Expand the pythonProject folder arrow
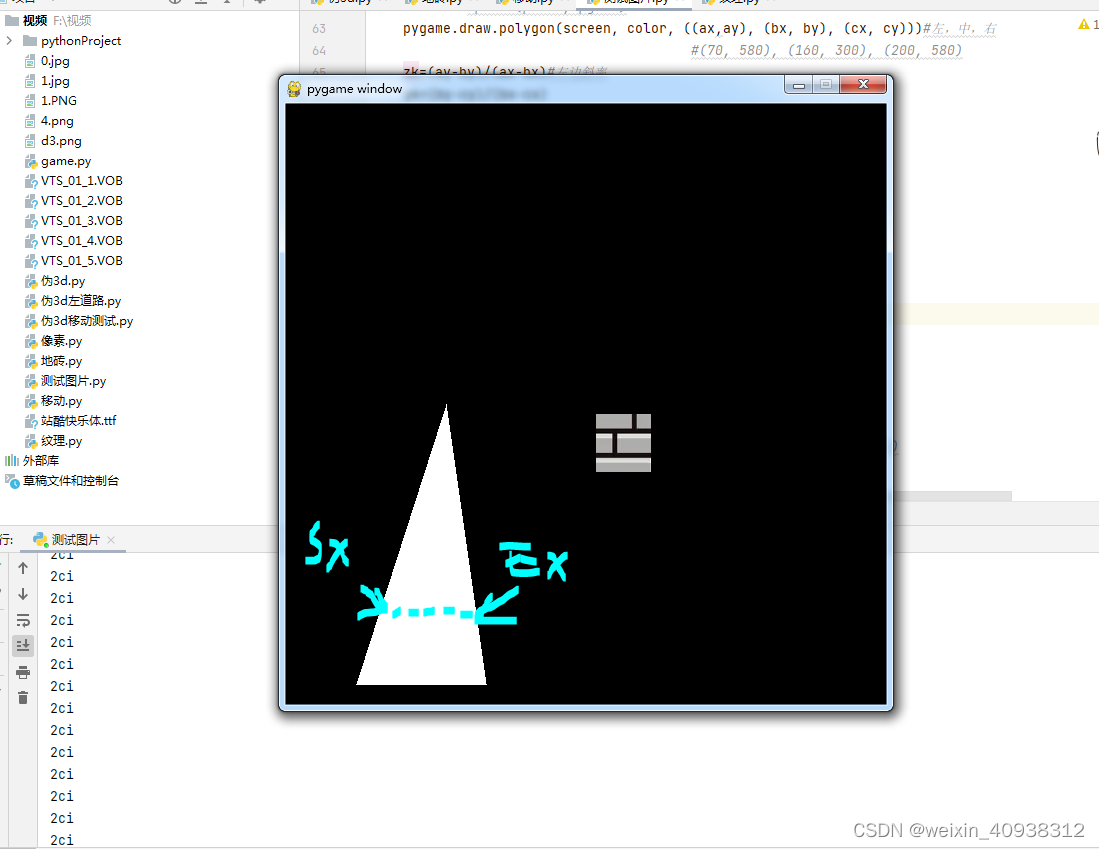The width and height of the screenshot is (1099, 849). 9,41
